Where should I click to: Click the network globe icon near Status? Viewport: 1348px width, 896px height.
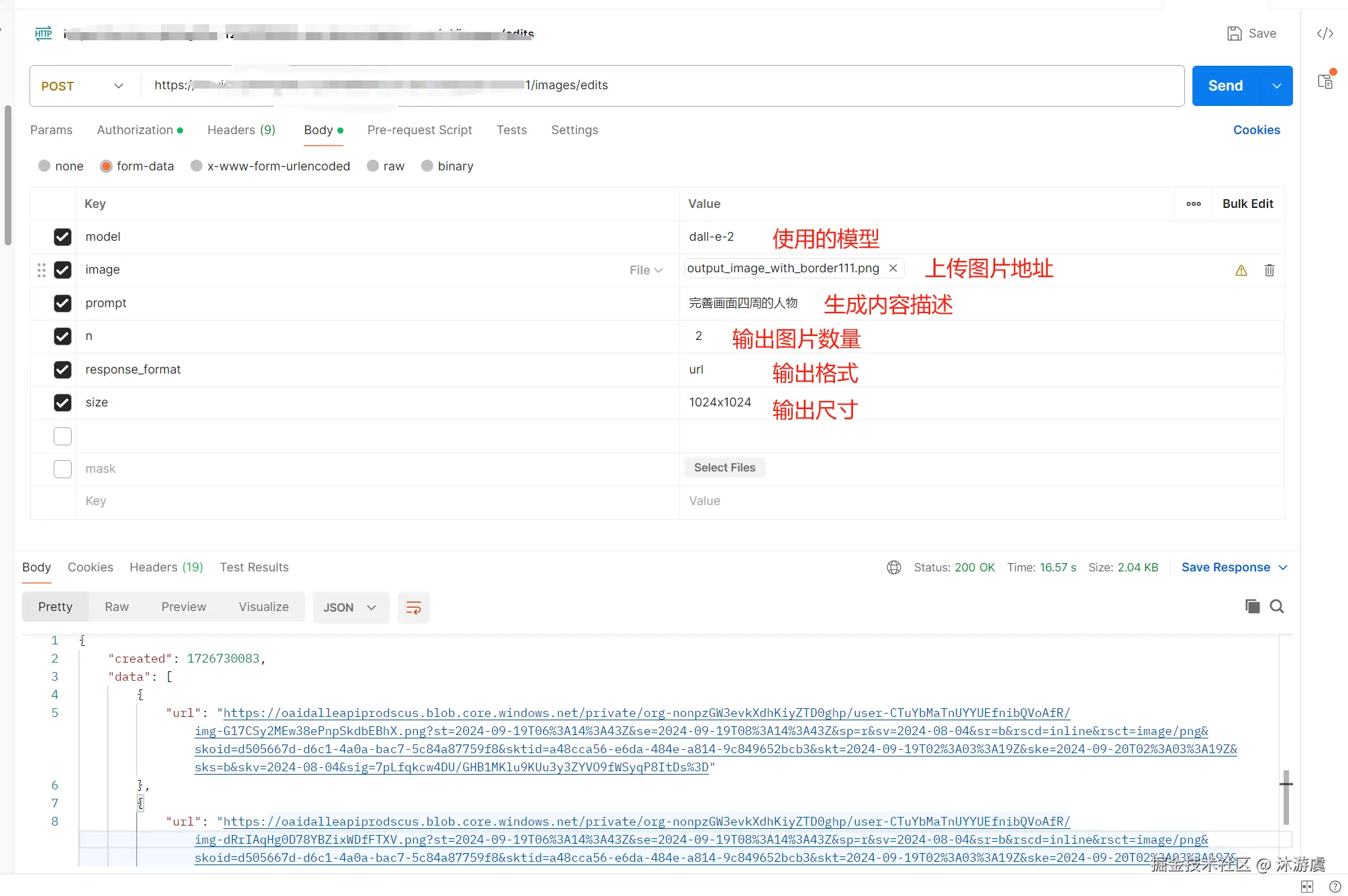893,567
